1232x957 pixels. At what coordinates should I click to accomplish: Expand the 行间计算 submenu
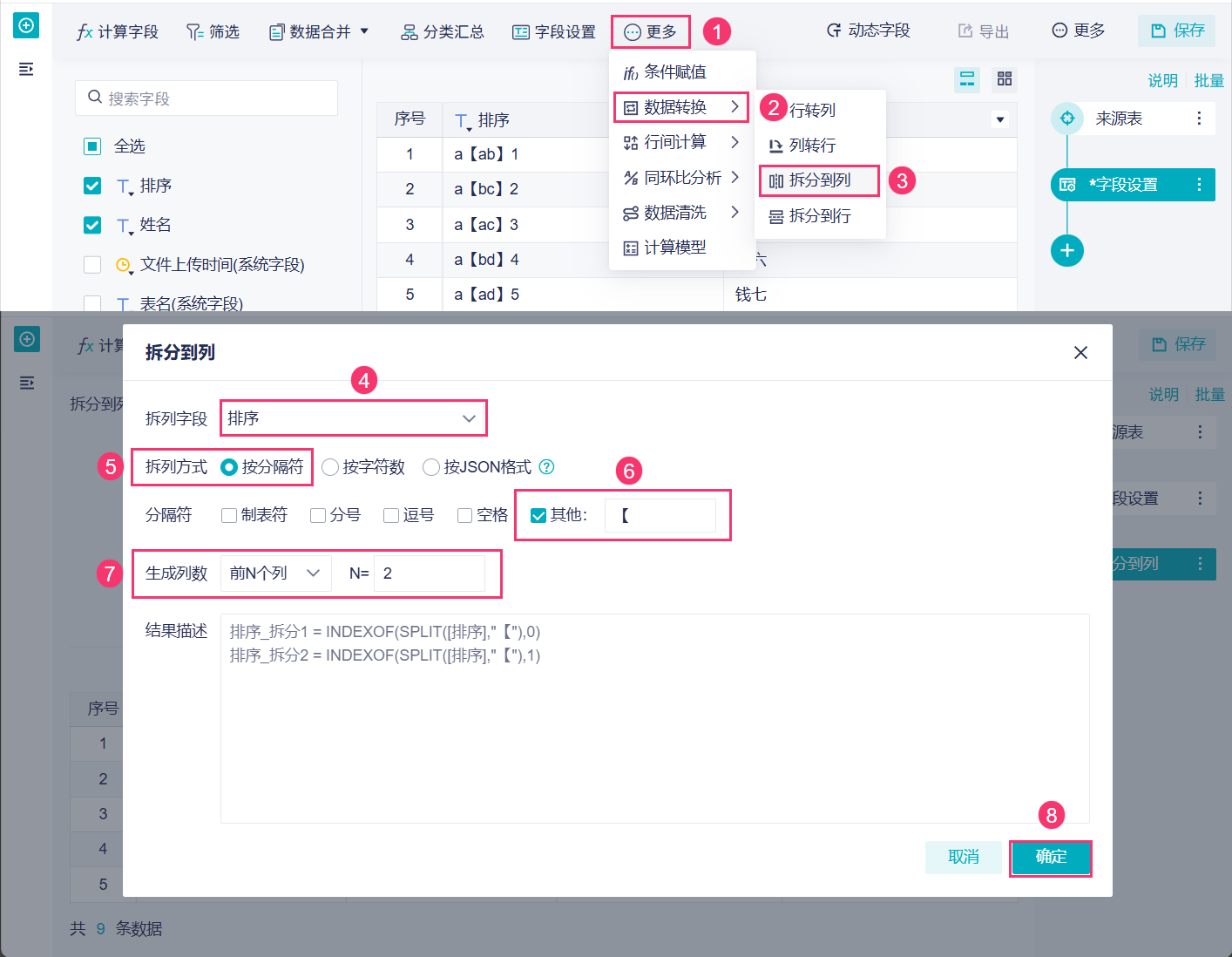pos(734,142)
